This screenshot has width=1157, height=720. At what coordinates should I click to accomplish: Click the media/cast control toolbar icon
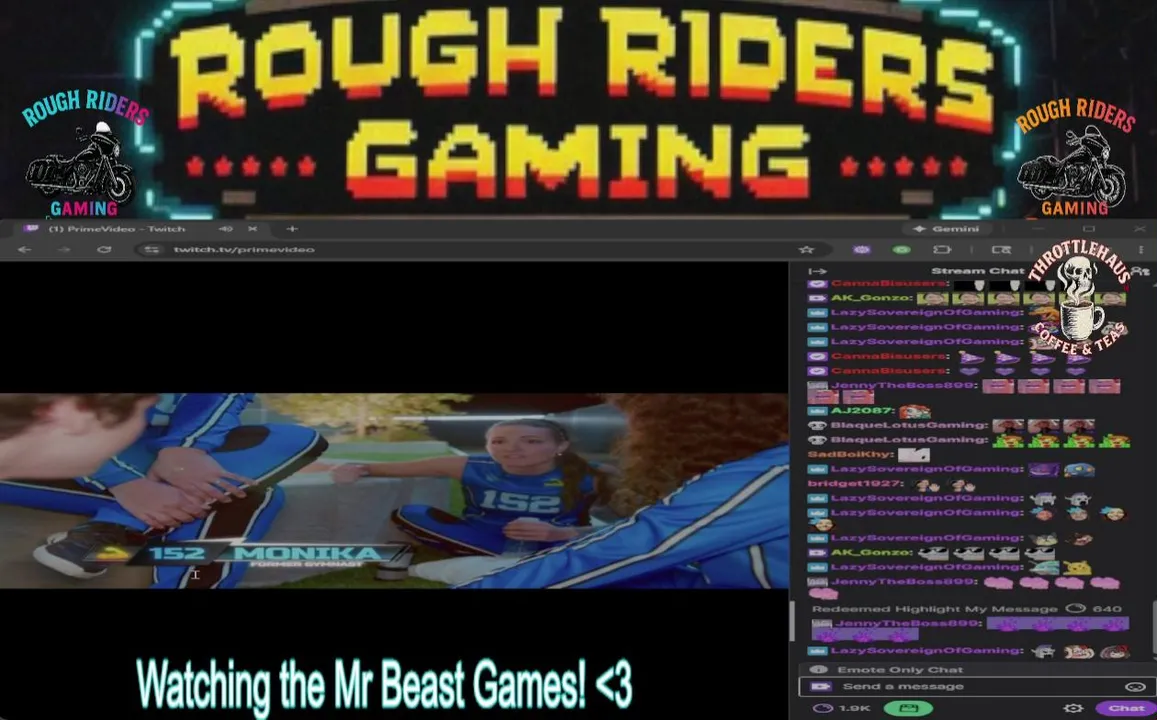click(x=1001, y=249)
